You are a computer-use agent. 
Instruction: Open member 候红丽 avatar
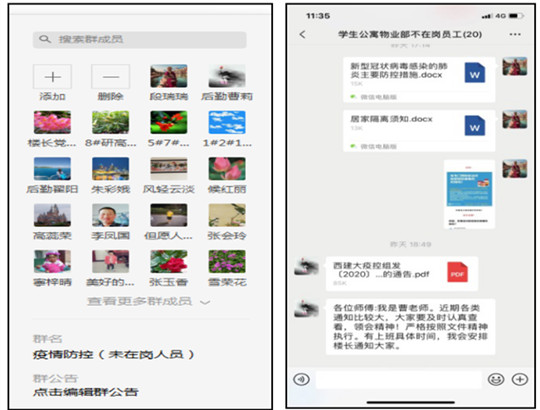(x=227, y=169)
